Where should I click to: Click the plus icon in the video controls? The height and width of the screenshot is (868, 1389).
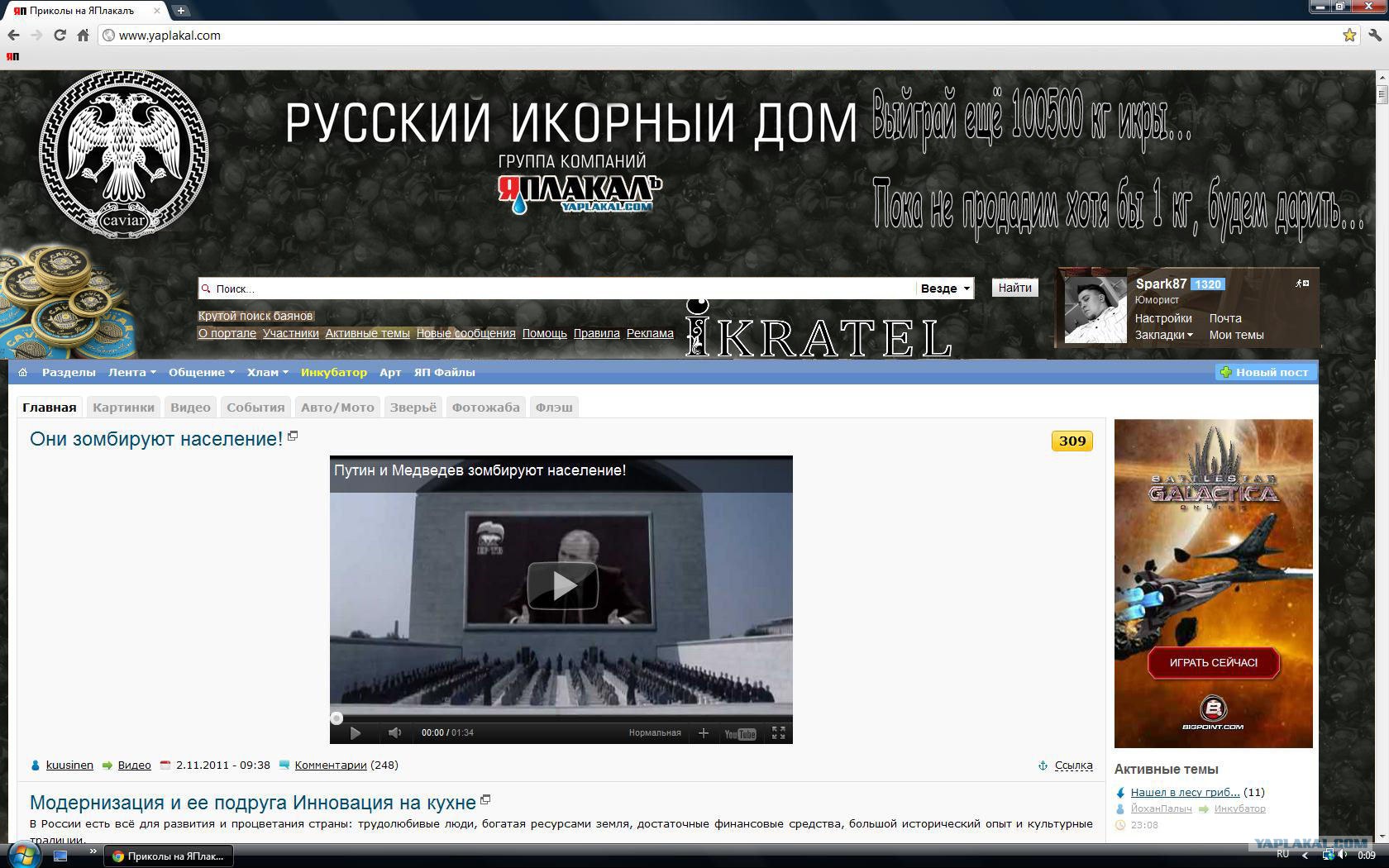(704, 732)
